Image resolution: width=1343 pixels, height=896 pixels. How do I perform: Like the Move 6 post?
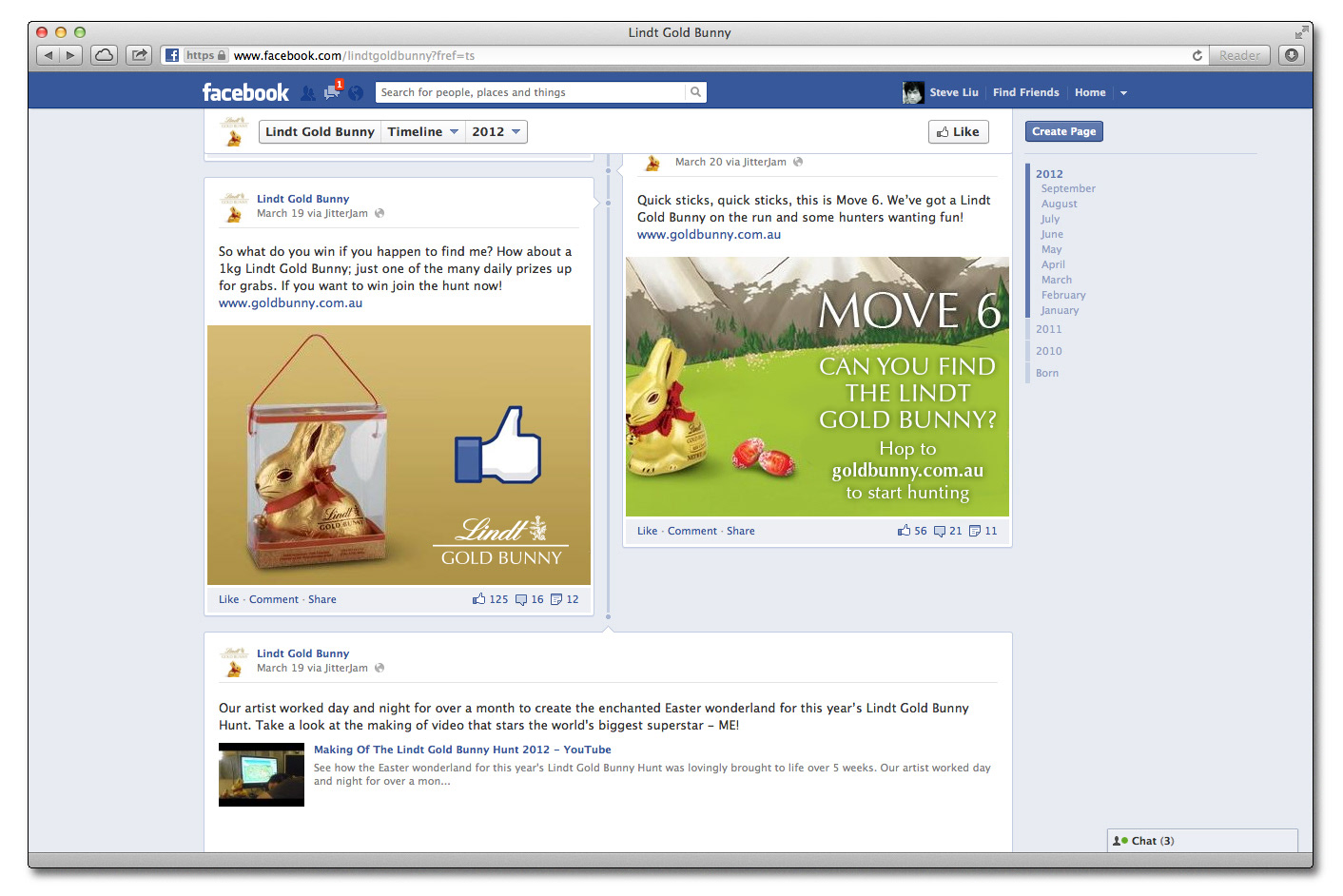pyautogui.click(x=647, y=531)
